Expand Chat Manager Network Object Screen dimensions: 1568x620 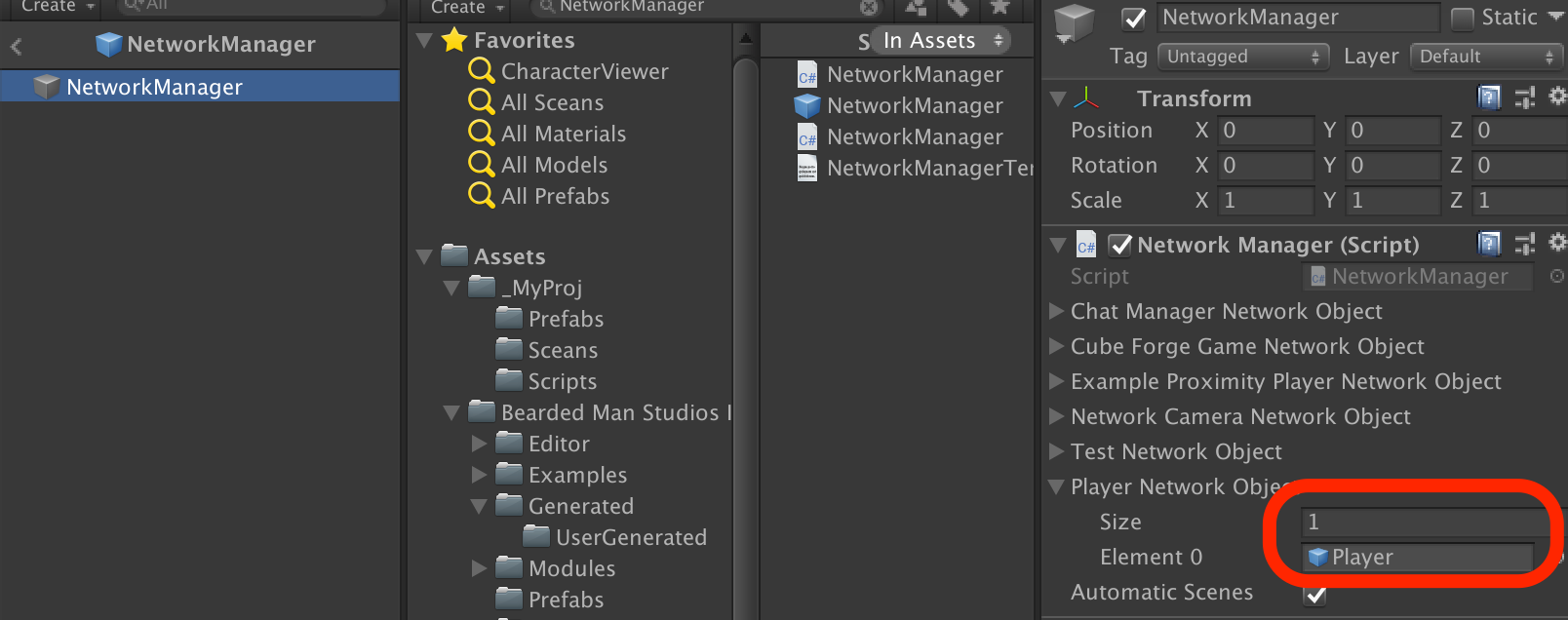click(1056, 312)
